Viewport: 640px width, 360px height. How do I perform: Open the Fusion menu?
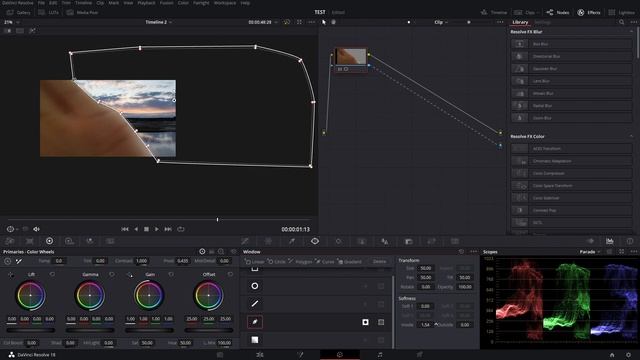[x=166, y=3]
